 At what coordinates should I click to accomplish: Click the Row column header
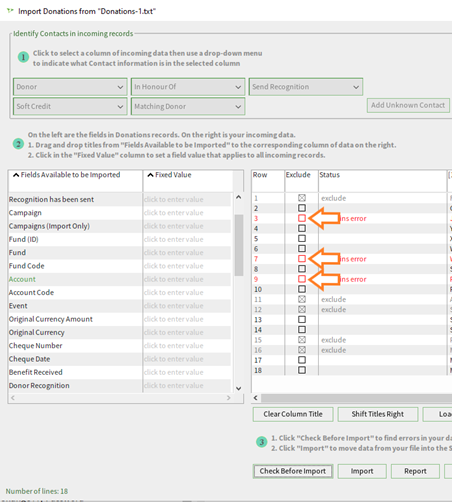[x=268, y=181]
